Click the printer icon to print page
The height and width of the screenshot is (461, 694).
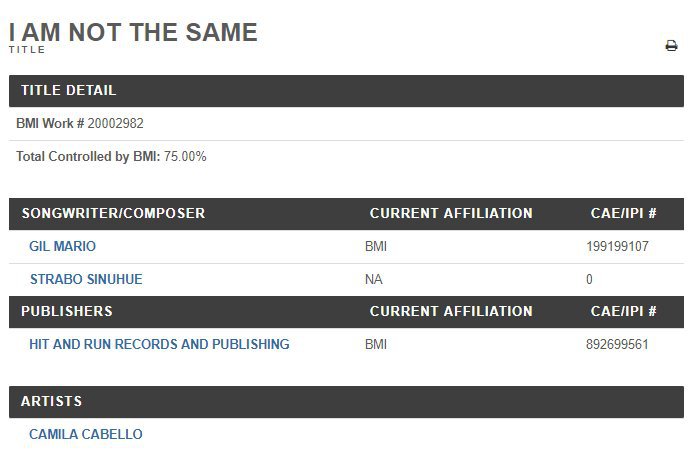[671, 46]
